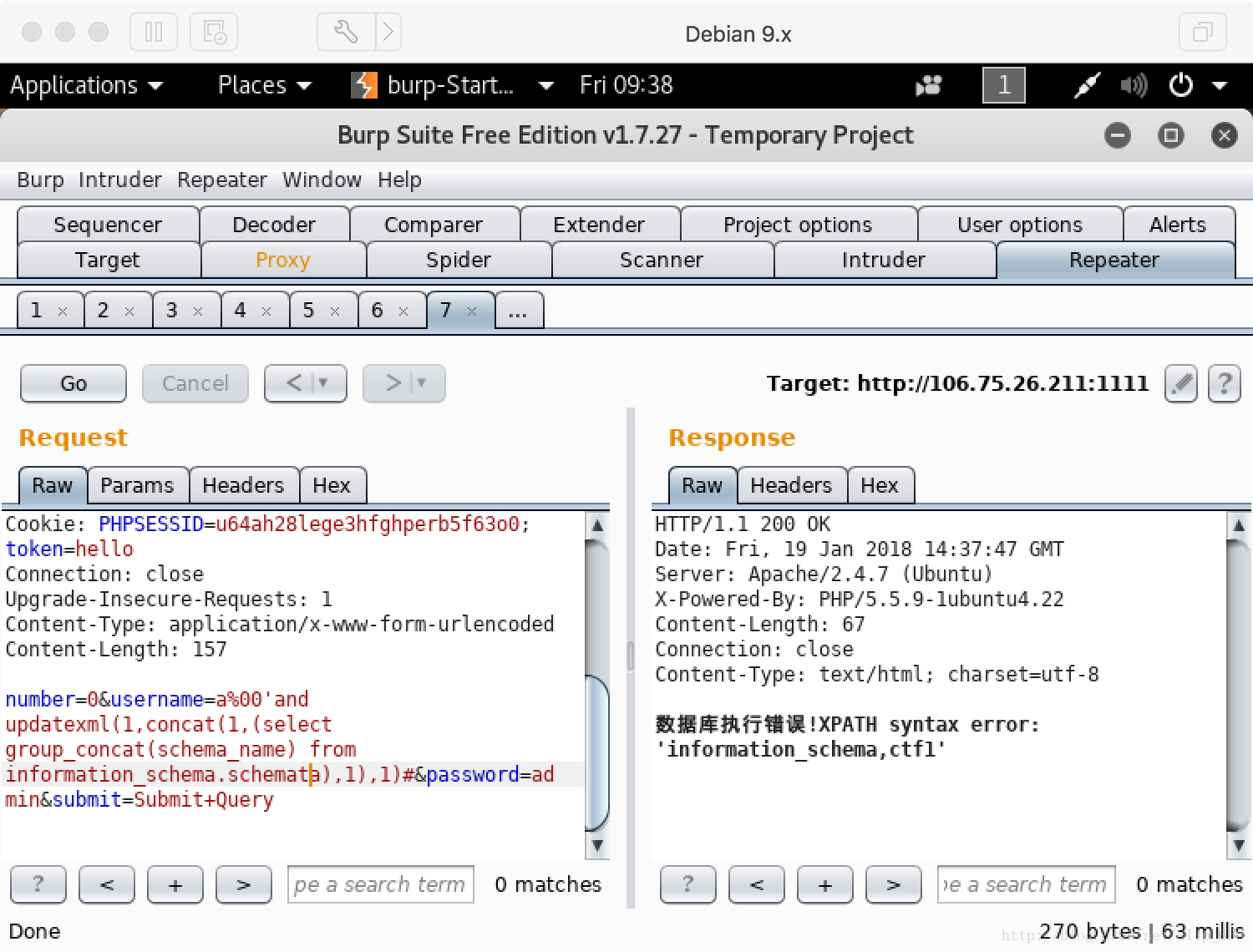Viewport: 1253px width, 952px height.
Task: Switch to the Scanner tab
Action: click(x=662, y=260)
